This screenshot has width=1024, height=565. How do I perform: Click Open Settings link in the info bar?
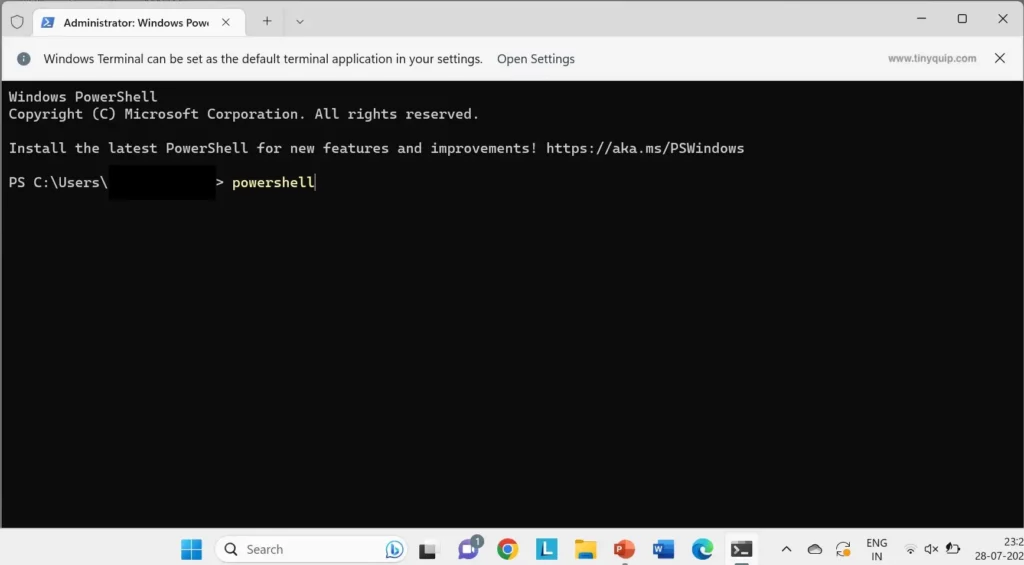coord(536,59)
